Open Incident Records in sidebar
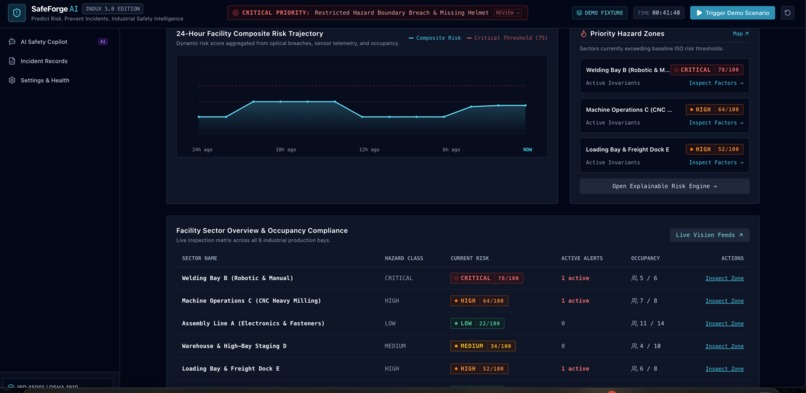Viewport: 806px width, 393px height. click(x=59, y=61)
